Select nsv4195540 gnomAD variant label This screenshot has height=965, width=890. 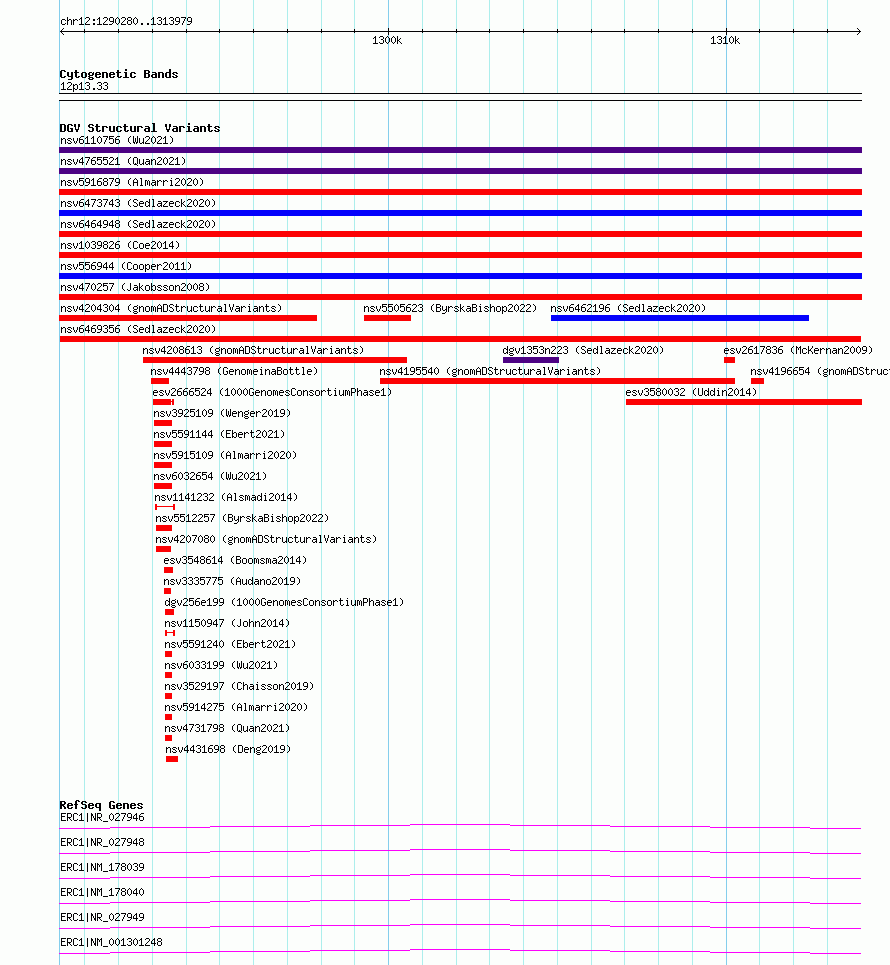pos(490,371)
